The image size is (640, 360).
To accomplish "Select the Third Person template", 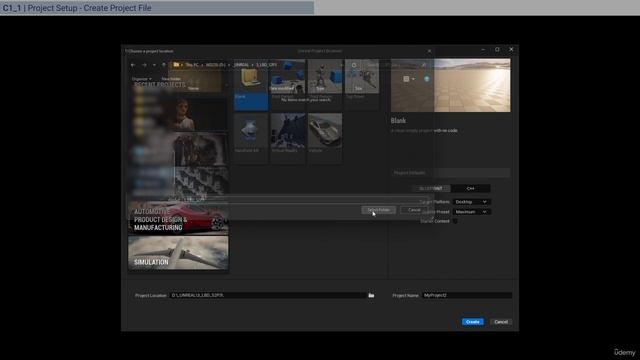I will (x=325, y=85).
